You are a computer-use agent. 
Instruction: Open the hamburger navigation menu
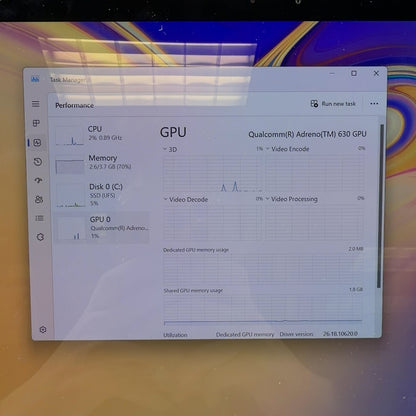point(36,104)
